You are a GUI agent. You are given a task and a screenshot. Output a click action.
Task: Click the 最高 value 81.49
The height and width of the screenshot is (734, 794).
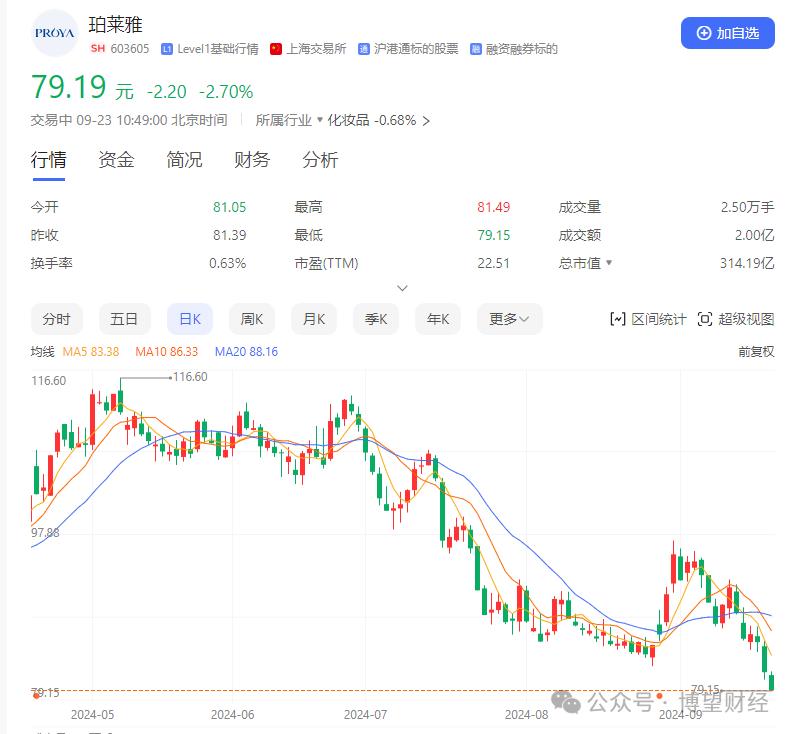tap(494, 207)
